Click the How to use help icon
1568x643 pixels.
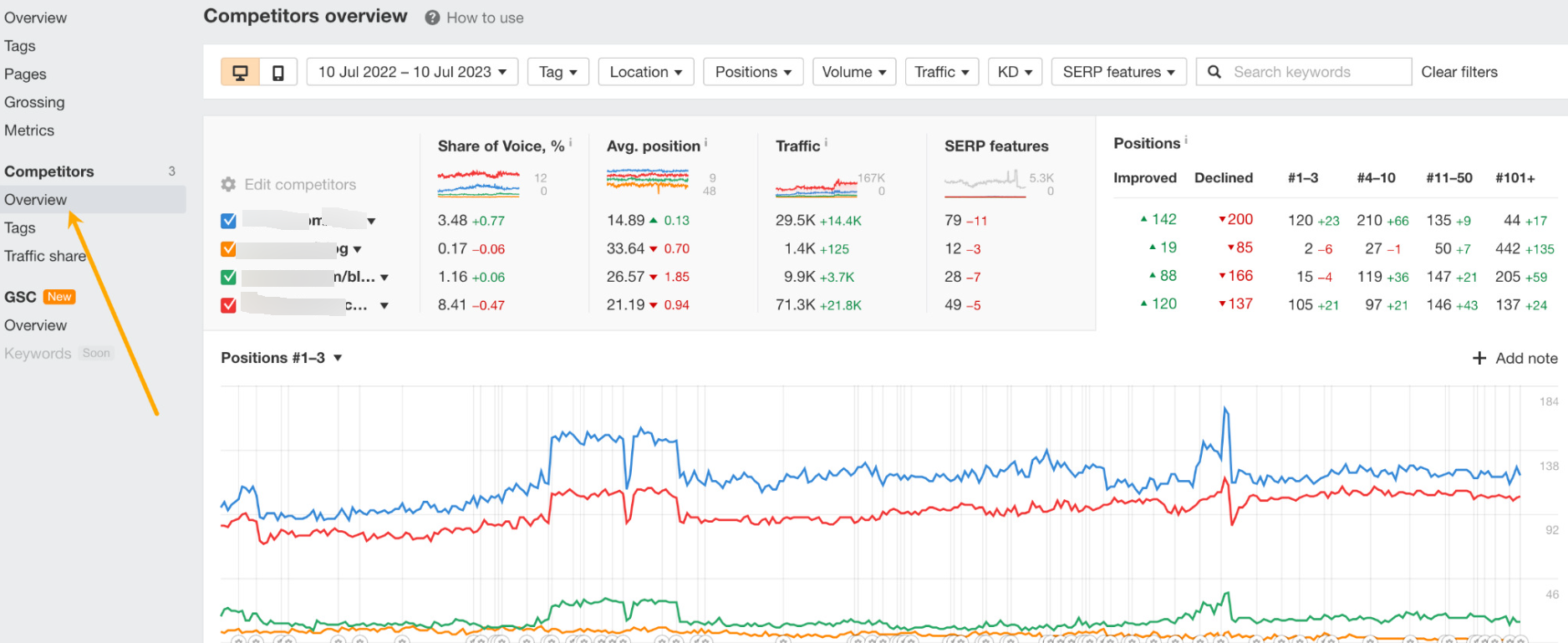(x=432, y=18)
